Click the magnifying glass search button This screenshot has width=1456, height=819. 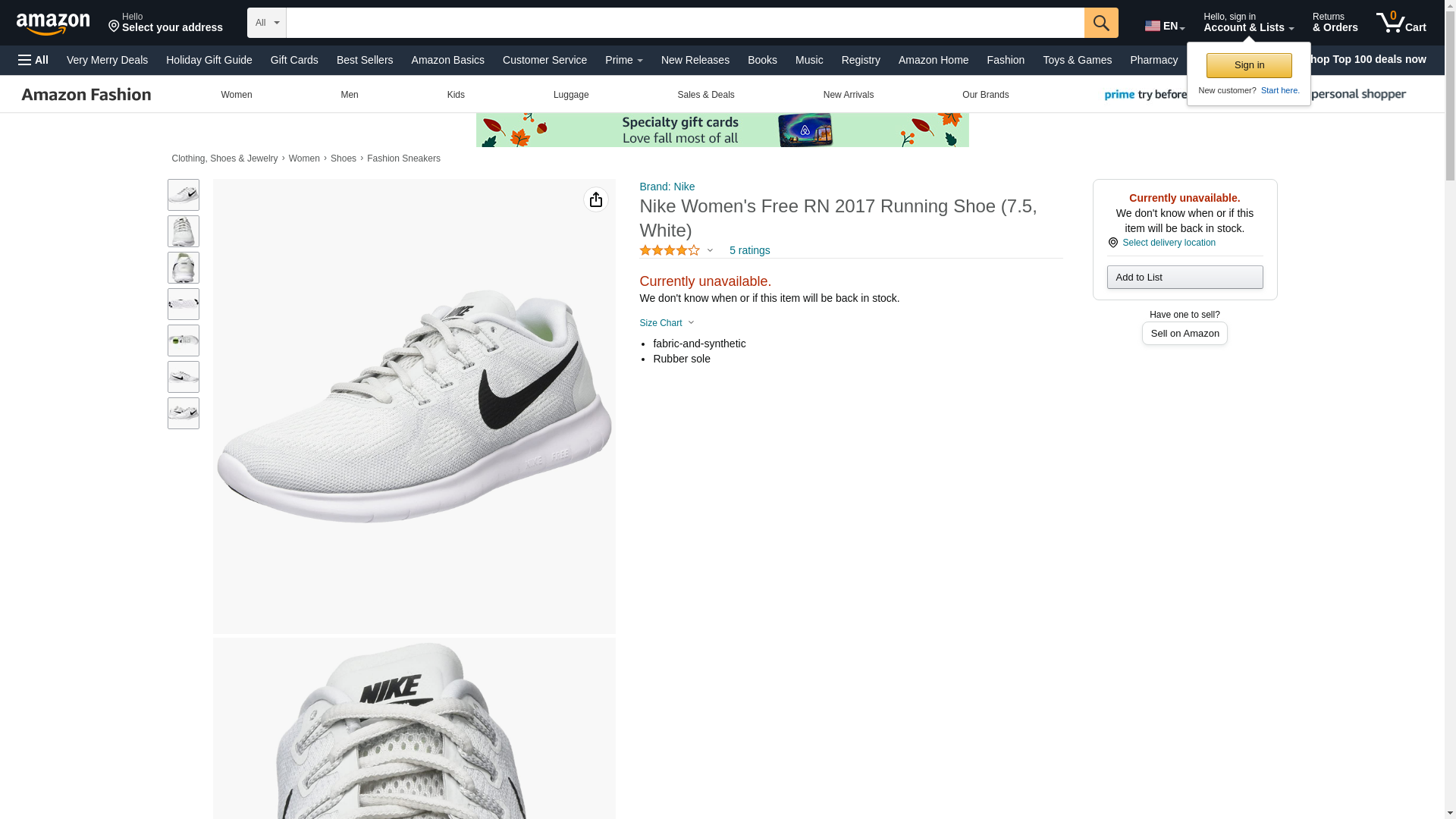tap(1100, 23)
